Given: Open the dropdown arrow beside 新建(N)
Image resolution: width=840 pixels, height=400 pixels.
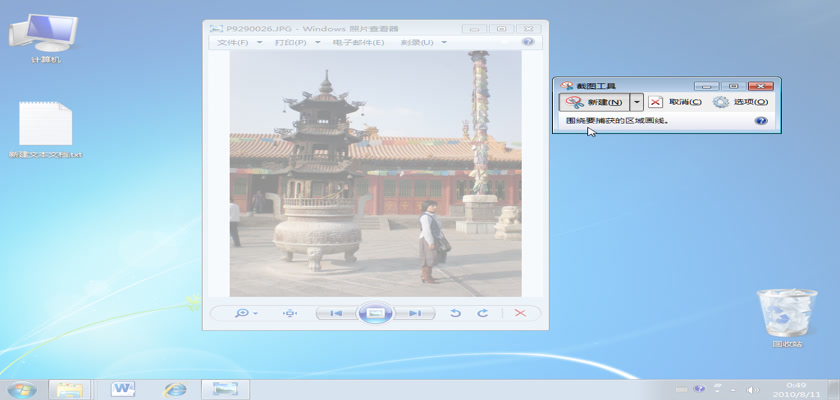Looking at the screenshot, I should click(637, 102).
